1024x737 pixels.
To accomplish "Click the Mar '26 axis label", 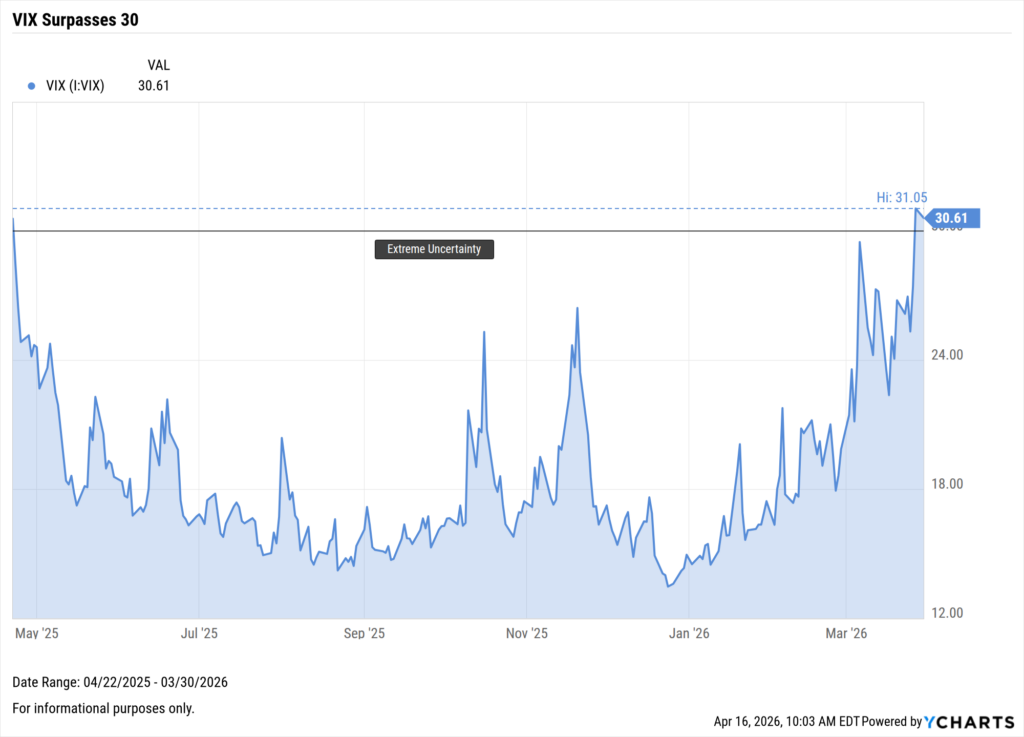I will click(x=845, y=633).
